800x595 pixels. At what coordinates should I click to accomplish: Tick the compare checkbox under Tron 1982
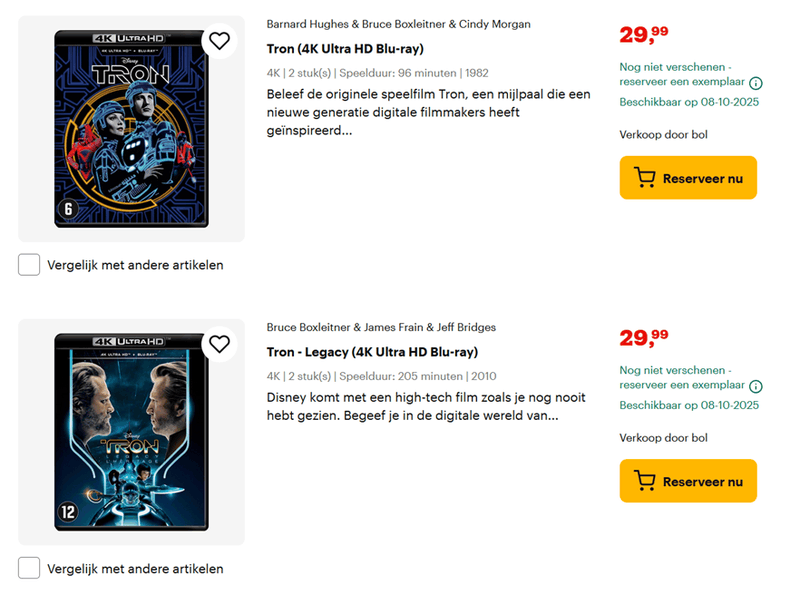[x=29, y=265]
